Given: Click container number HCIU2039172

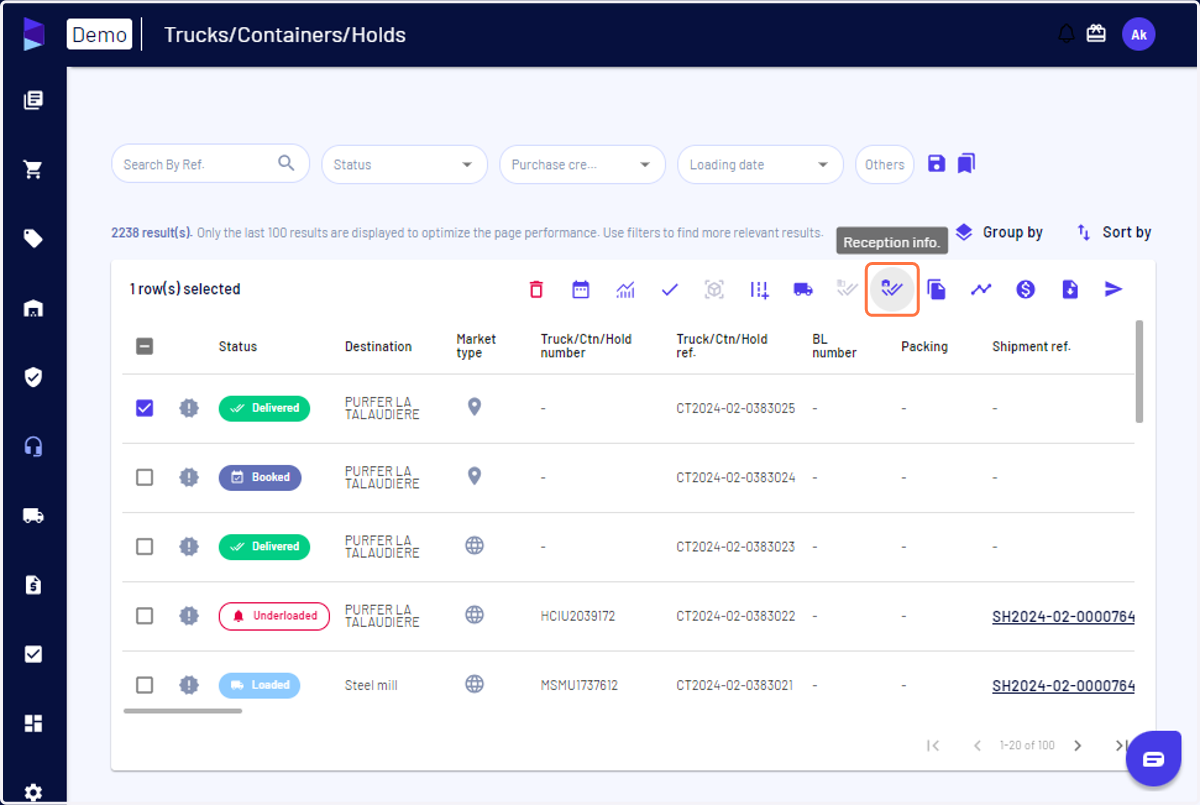Looking at the screenshot, I should pos(578,616).
